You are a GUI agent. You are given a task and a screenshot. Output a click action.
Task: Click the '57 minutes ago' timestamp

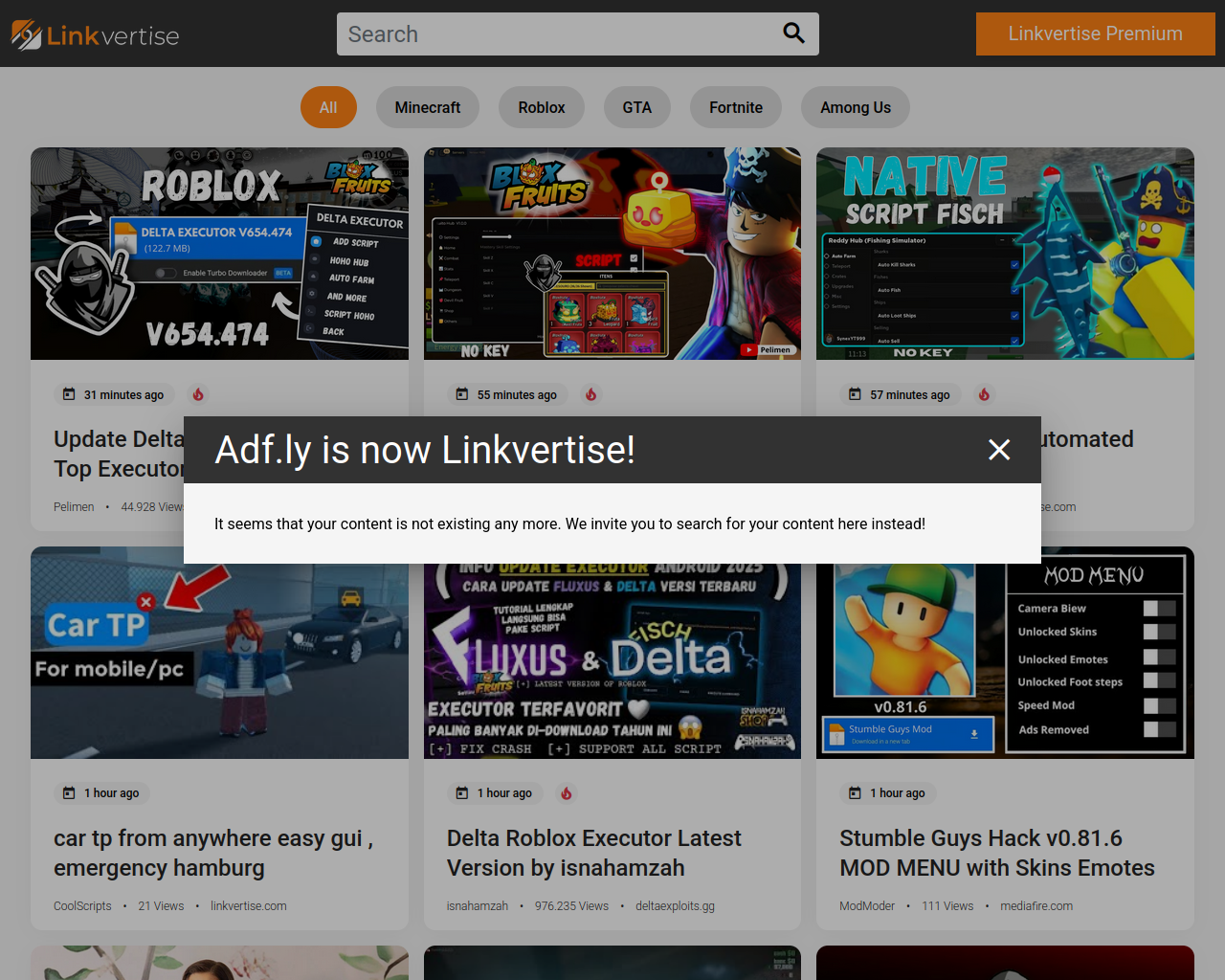pyautogui.click(x=910, y=394)
